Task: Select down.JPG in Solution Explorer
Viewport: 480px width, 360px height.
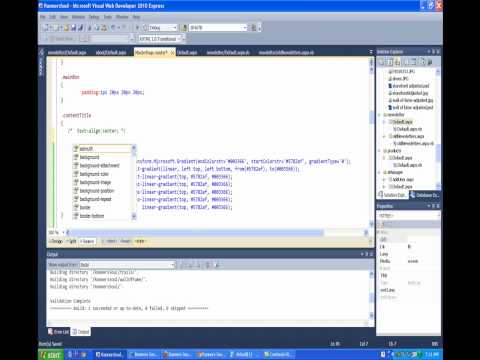Action: 399,79
